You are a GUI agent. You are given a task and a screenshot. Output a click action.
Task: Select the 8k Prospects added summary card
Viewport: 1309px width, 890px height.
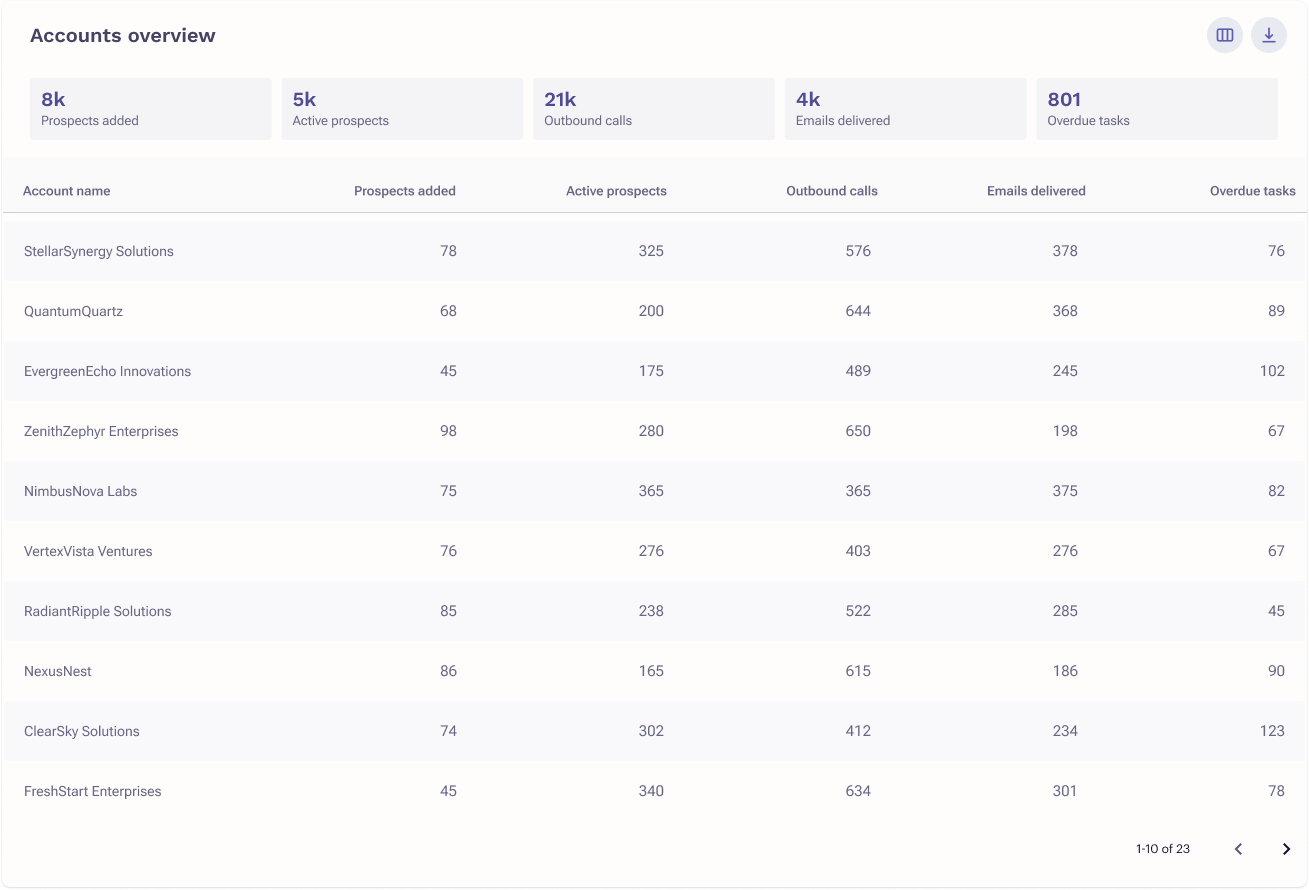coord(151,109)
